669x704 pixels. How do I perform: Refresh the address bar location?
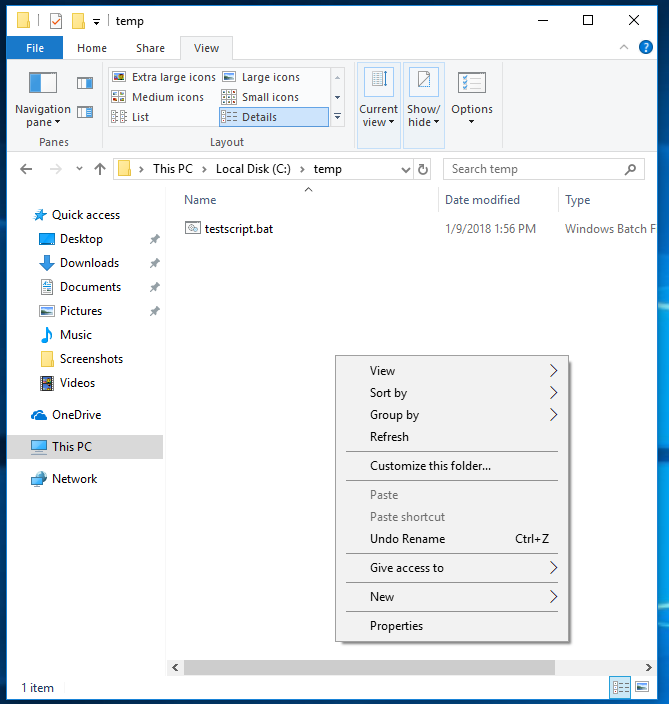pyautogui.click(x=422, y=169)
